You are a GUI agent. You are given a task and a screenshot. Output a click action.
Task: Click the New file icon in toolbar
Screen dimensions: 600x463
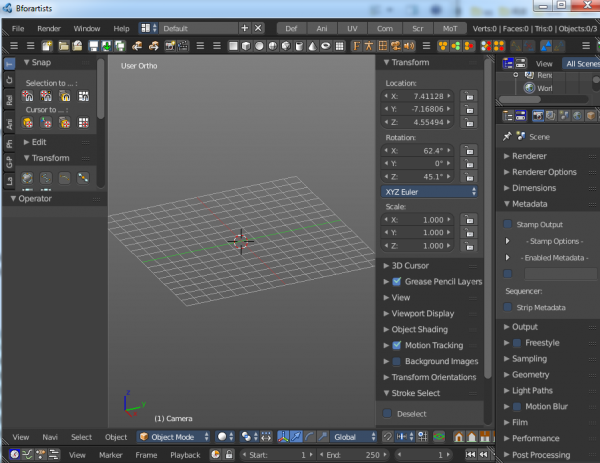(x=48, y=46)
